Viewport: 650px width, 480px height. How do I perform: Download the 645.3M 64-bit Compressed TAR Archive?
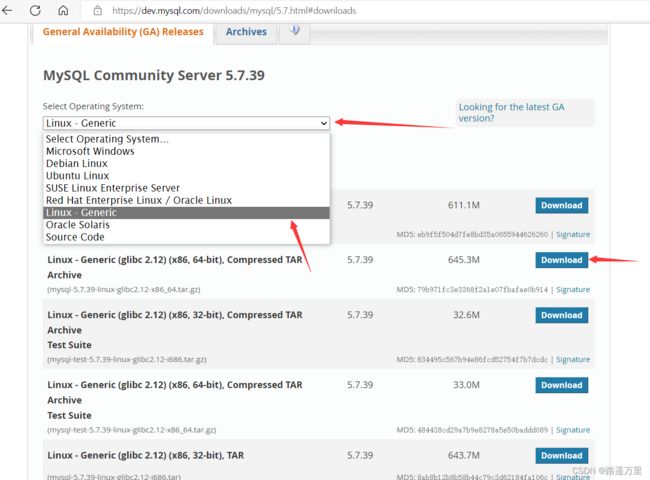(x=561, y=260)
